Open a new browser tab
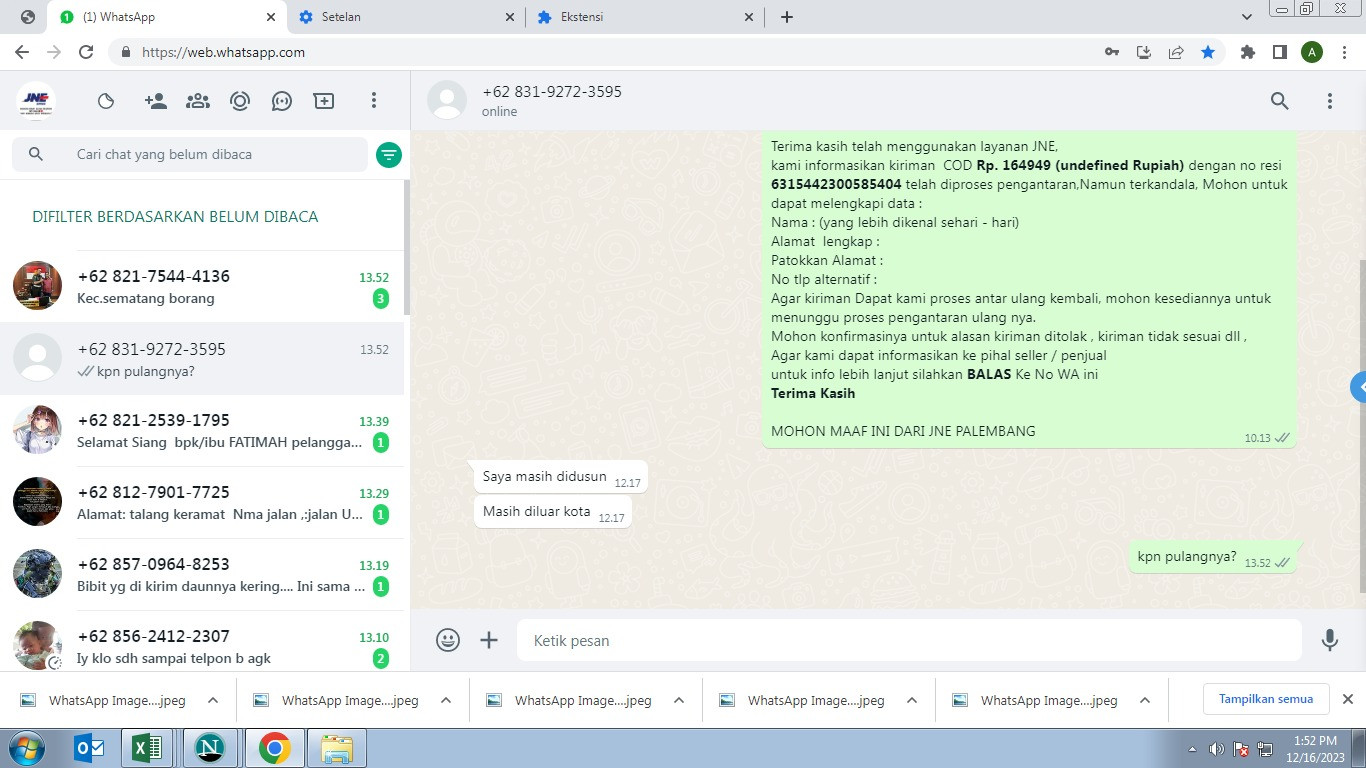This screenshot has height=768, width=1366. point(787,17)
